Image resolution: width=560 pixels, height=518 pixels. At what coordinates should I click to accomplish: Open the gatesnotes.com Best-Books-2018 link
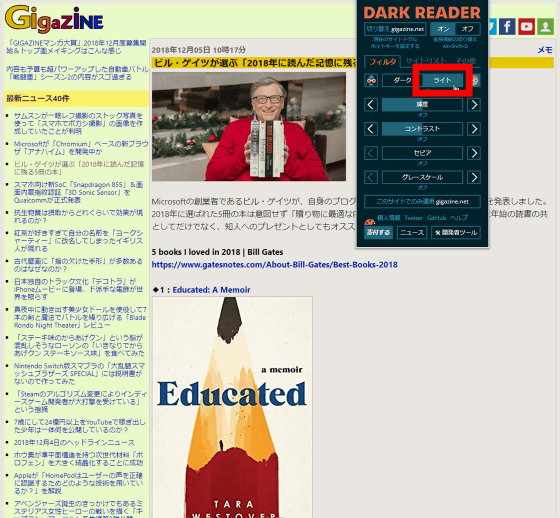(274, 265)
